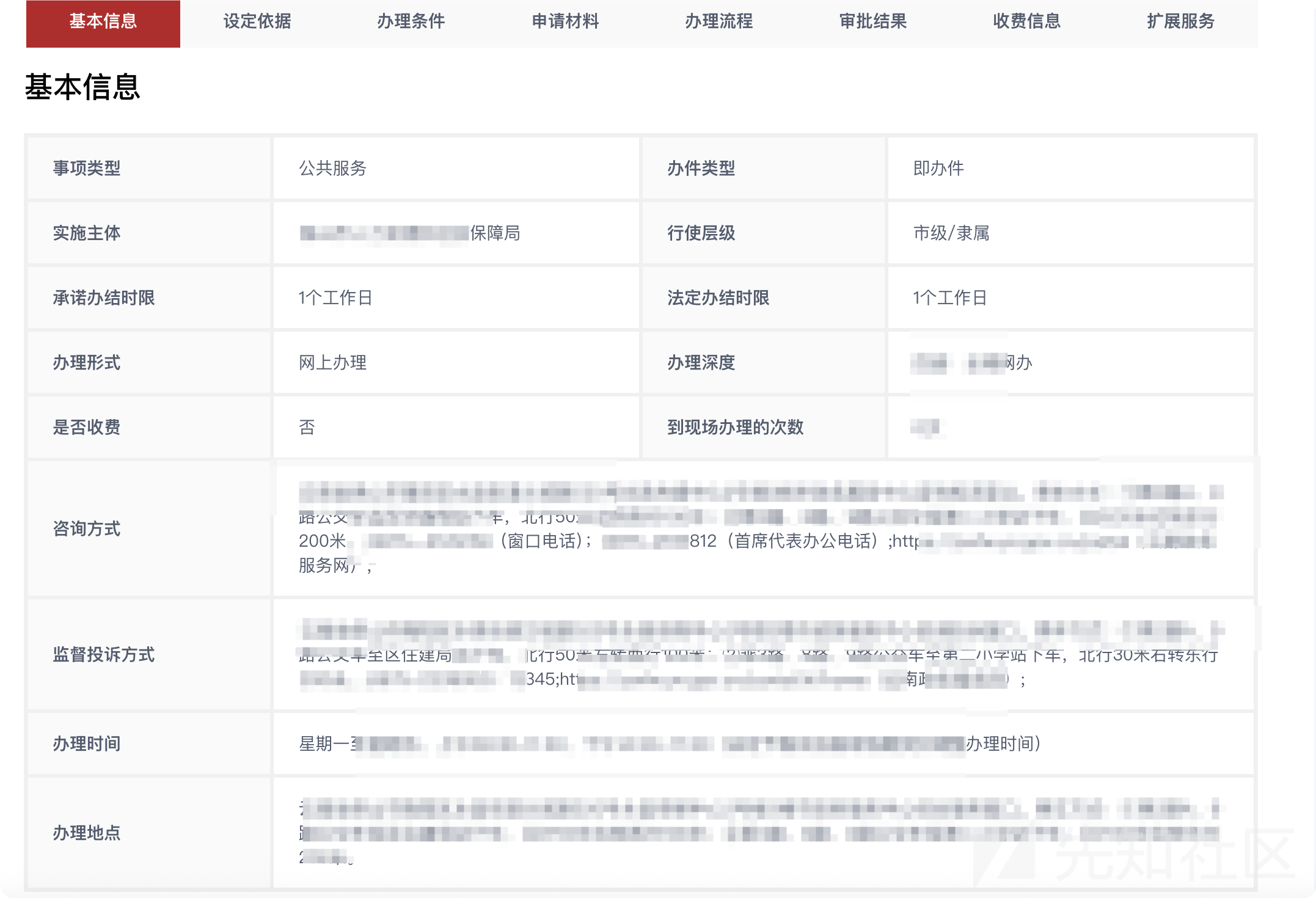Click the 事项类型 row label

tap(87, 168)
